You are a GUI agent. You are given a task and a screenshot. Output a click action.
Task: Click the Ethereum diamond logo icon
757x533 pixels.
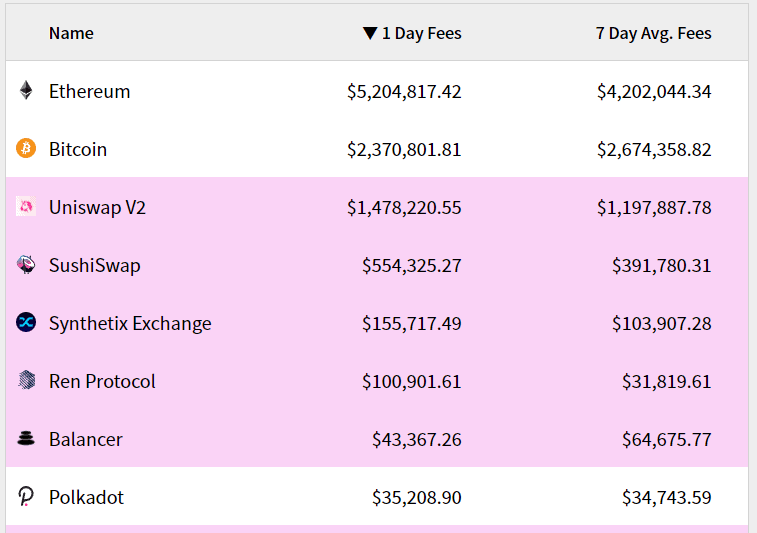tap(26, 90)
